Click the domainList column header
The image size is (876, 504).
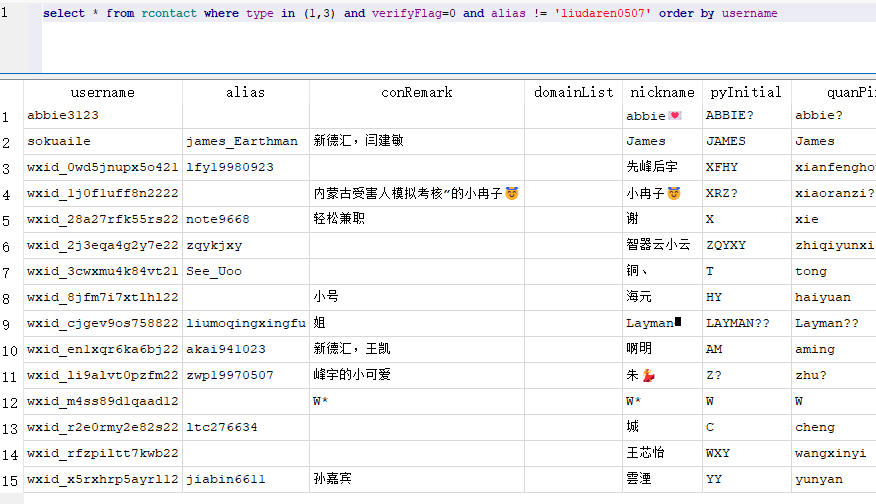point(574,92)
